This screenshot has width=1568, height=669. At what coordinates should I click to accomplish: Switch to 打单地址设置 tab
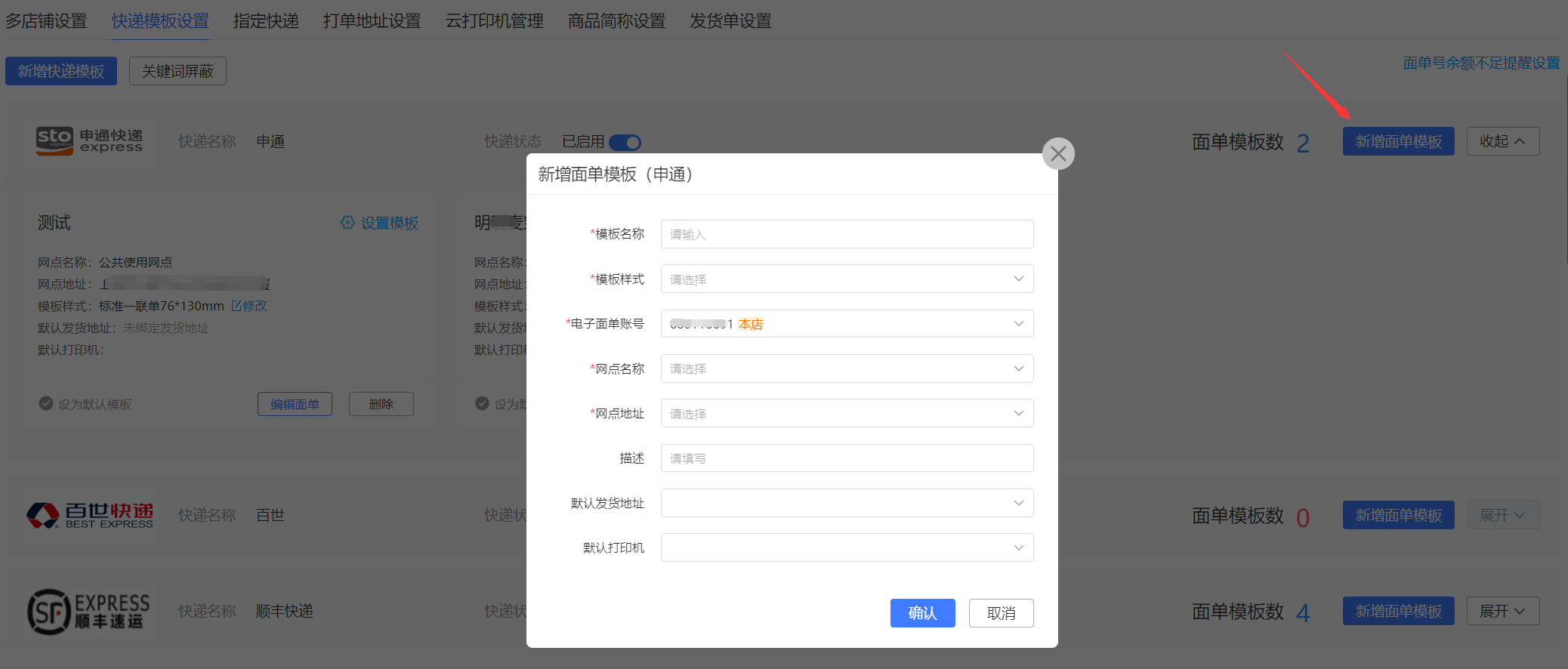pos(372,21)
